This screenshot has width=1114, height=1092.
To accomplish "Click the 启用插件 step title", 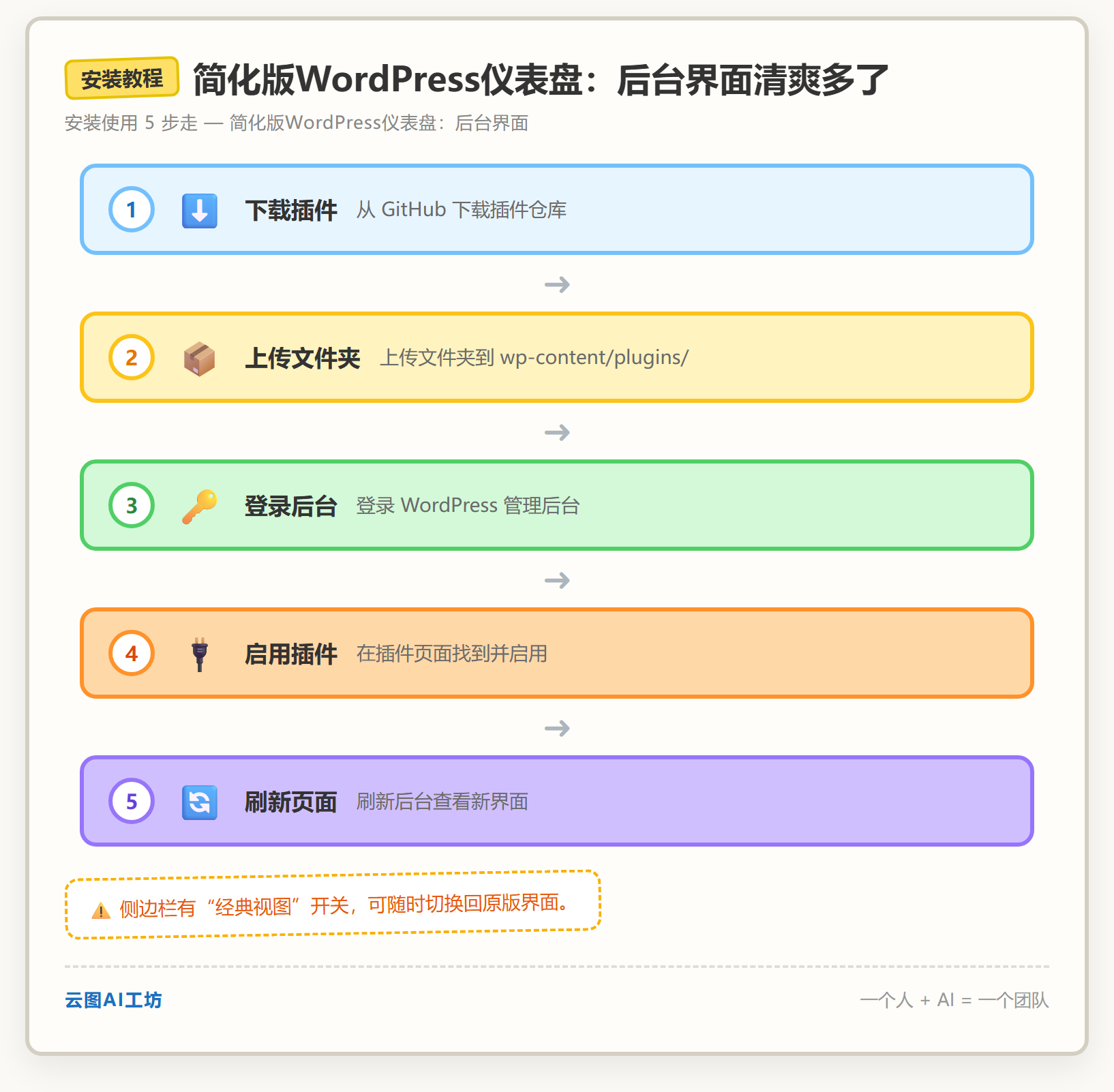I will pos(291,654).
